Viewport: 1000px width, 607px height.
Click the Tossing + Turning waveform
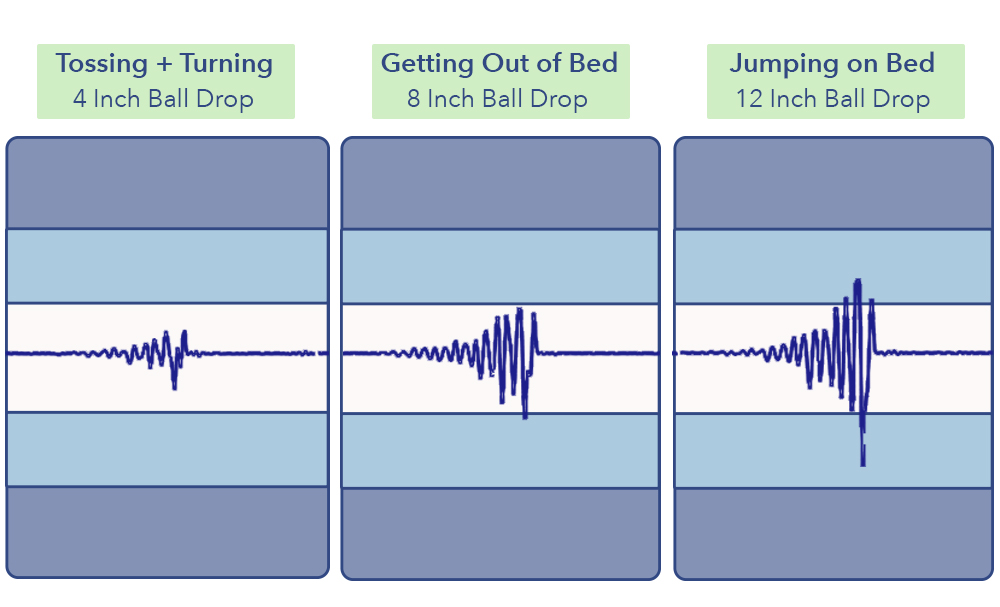coord(167,357)
